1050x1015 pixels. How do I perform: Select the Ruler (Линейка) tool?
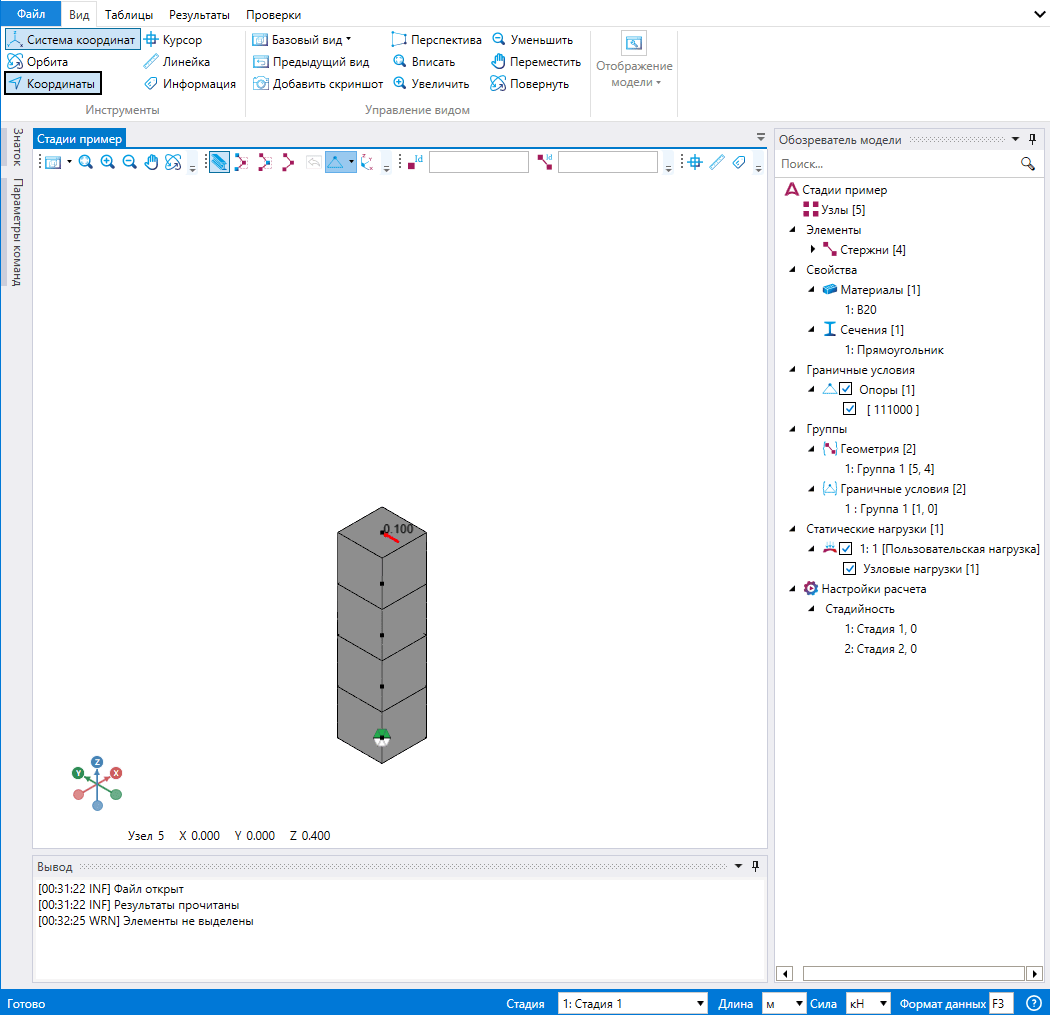click(177, 62)
